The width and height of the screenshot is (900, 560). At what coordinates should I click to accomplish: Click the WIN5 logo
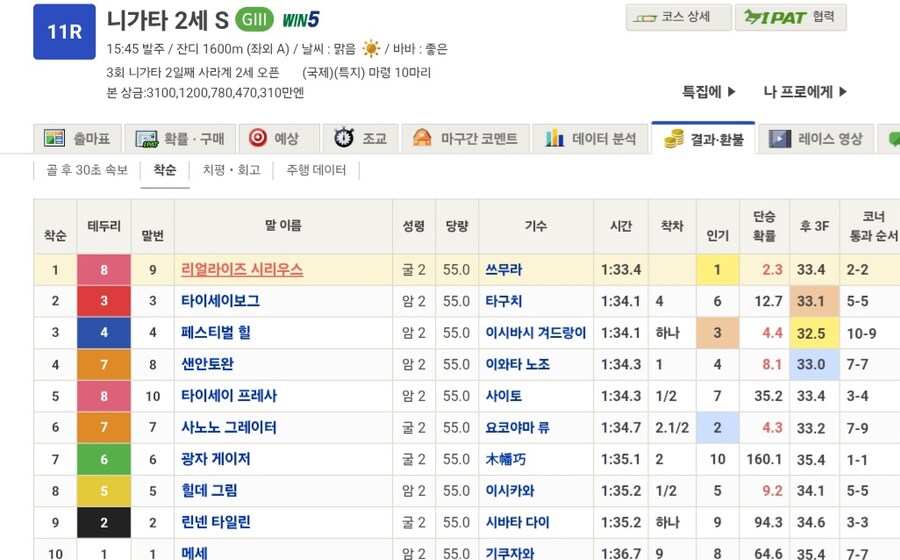point(300,21)
